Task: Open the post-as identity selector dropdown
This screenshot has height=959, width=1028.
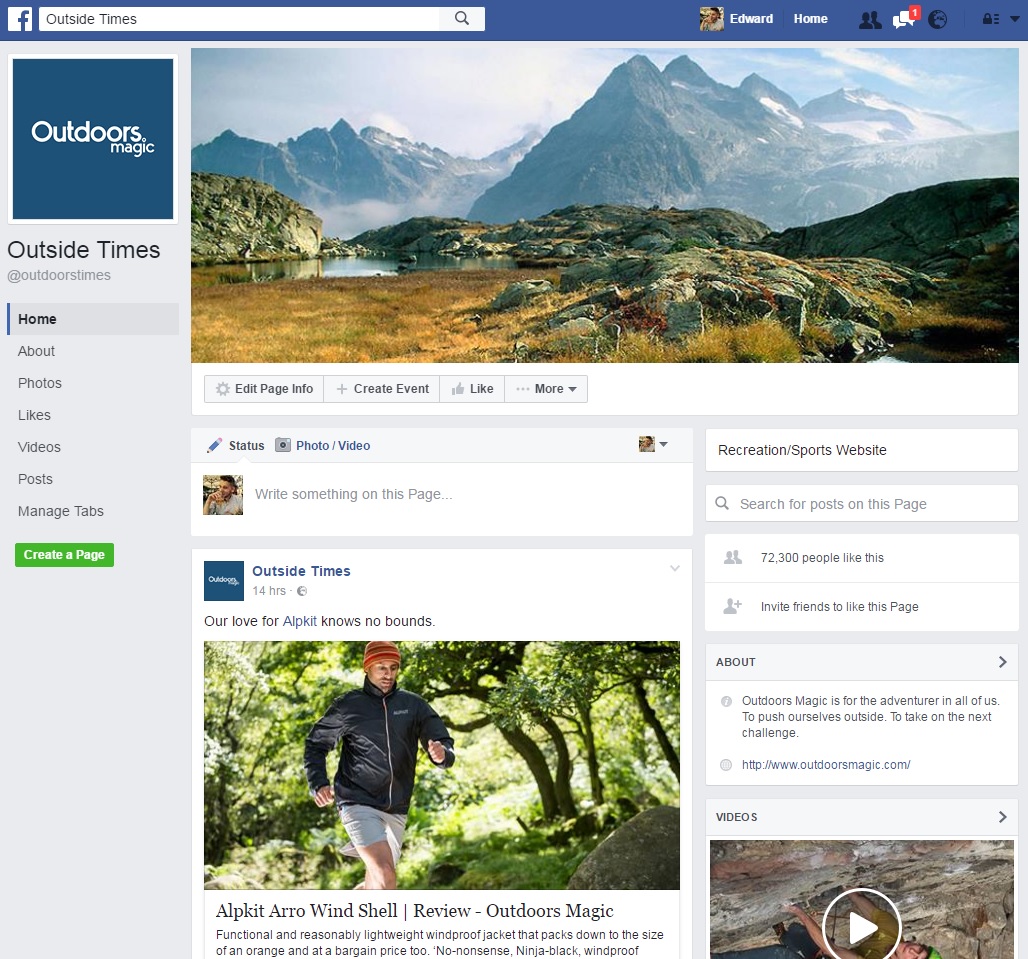Action: click(x=653, y=444)
